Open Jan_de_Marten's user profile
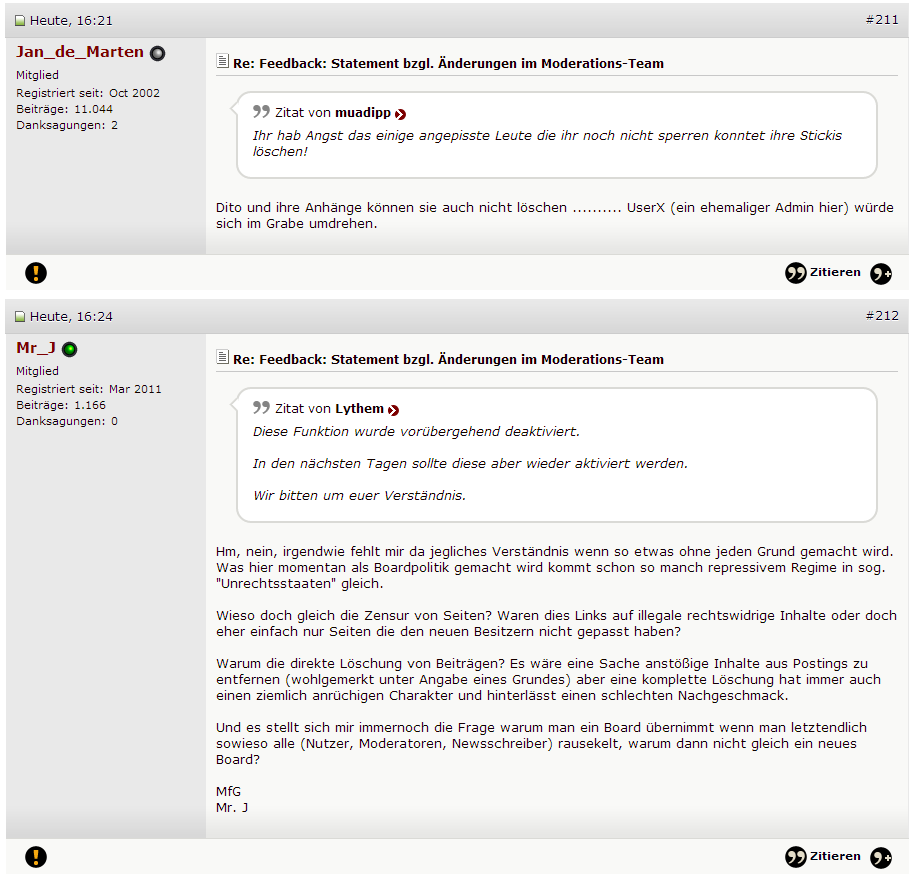 tap(80, 52)
